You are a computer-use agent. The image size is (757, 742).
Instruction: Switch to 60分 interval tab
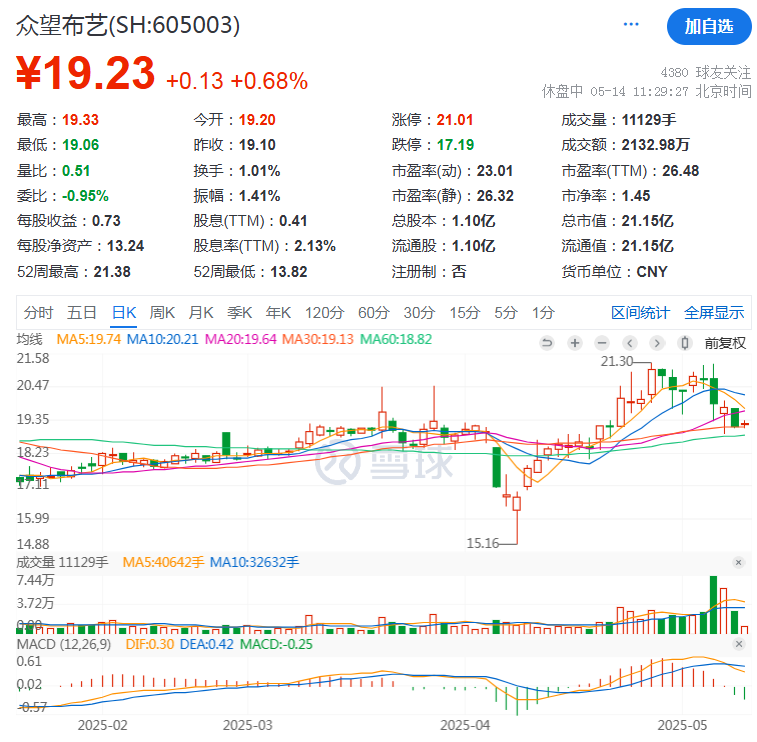[x=374, y=313]
